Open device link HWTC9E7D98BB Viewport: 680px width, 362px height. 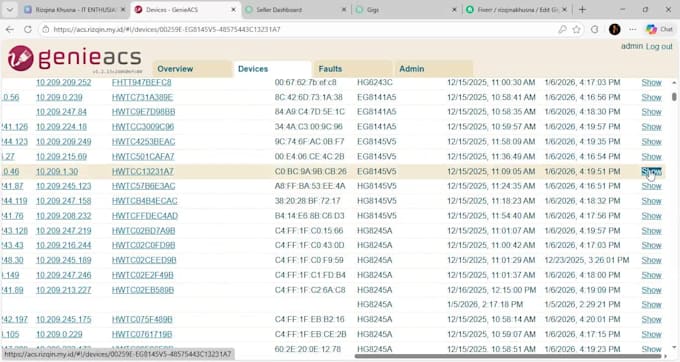point(144,112)
